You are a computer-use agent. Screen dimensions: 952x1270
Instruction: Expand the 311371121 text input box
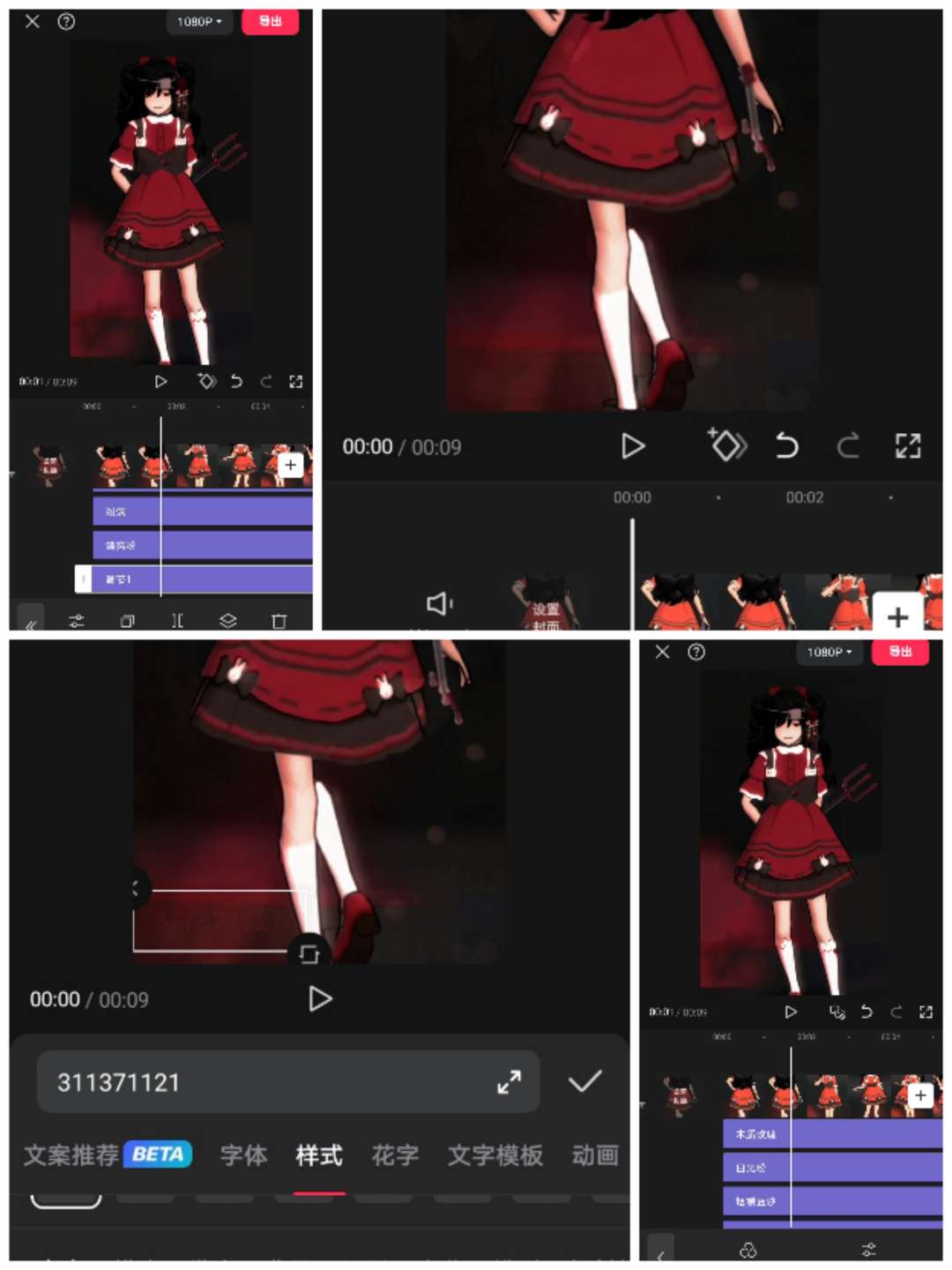(x=509, y=1082)
